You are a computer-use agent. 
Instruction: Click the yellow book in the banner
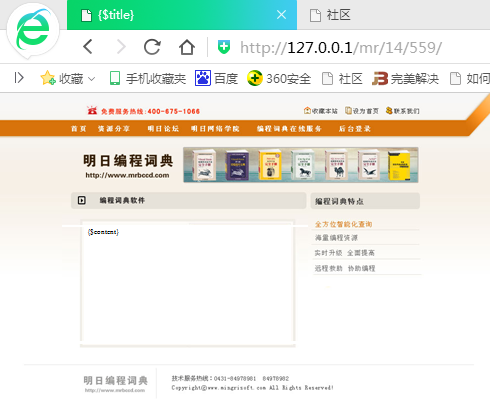pos(399,165)
